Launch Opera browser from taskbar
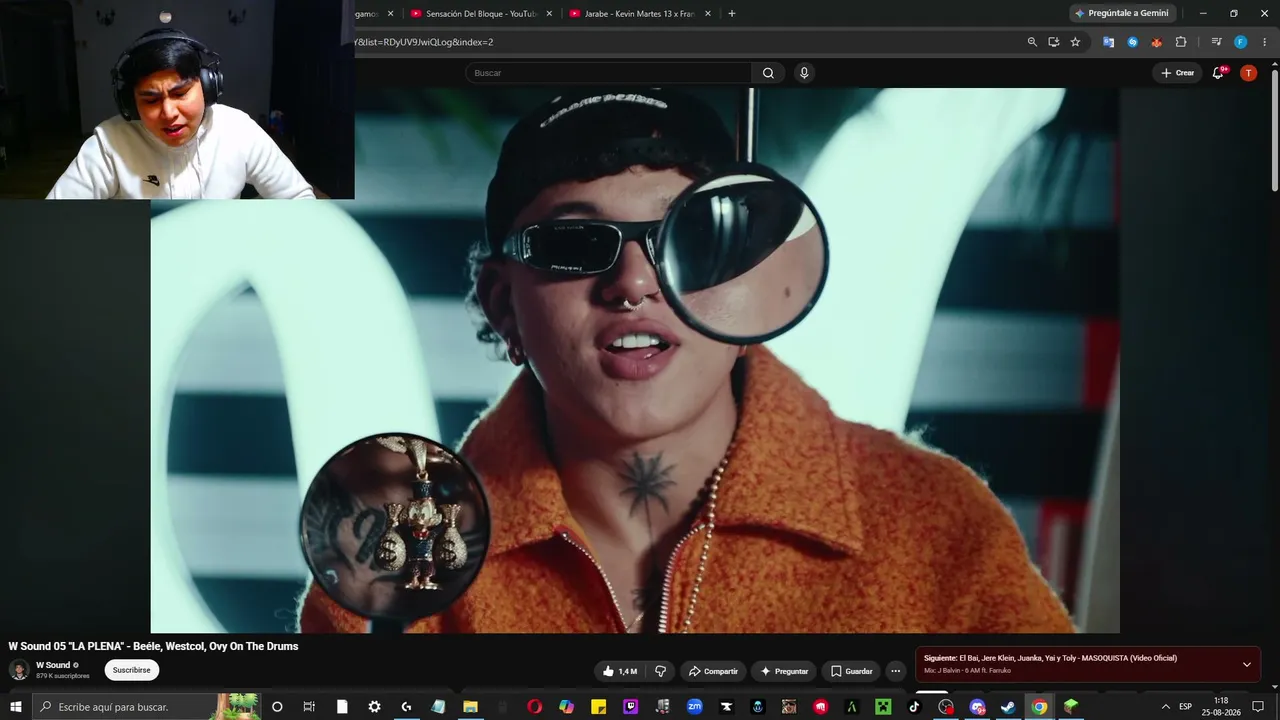 (535, 707)
